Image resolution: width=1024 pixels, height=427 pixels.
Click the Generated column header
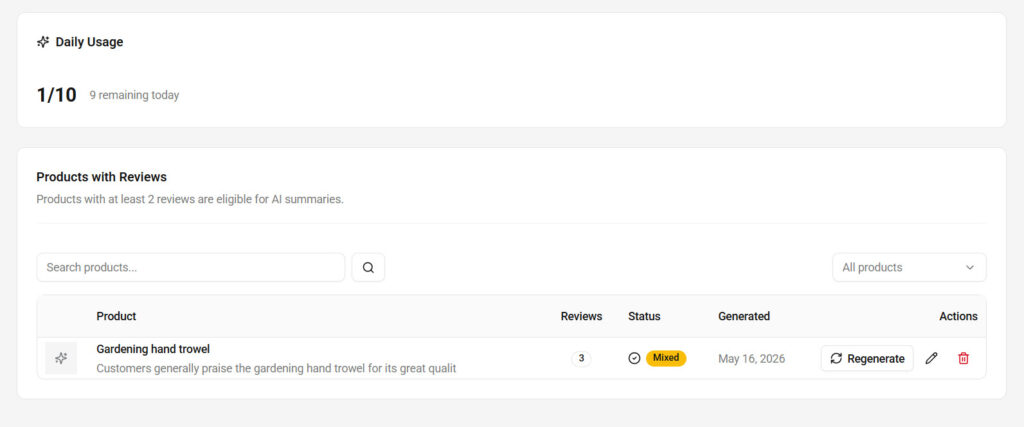744,317
